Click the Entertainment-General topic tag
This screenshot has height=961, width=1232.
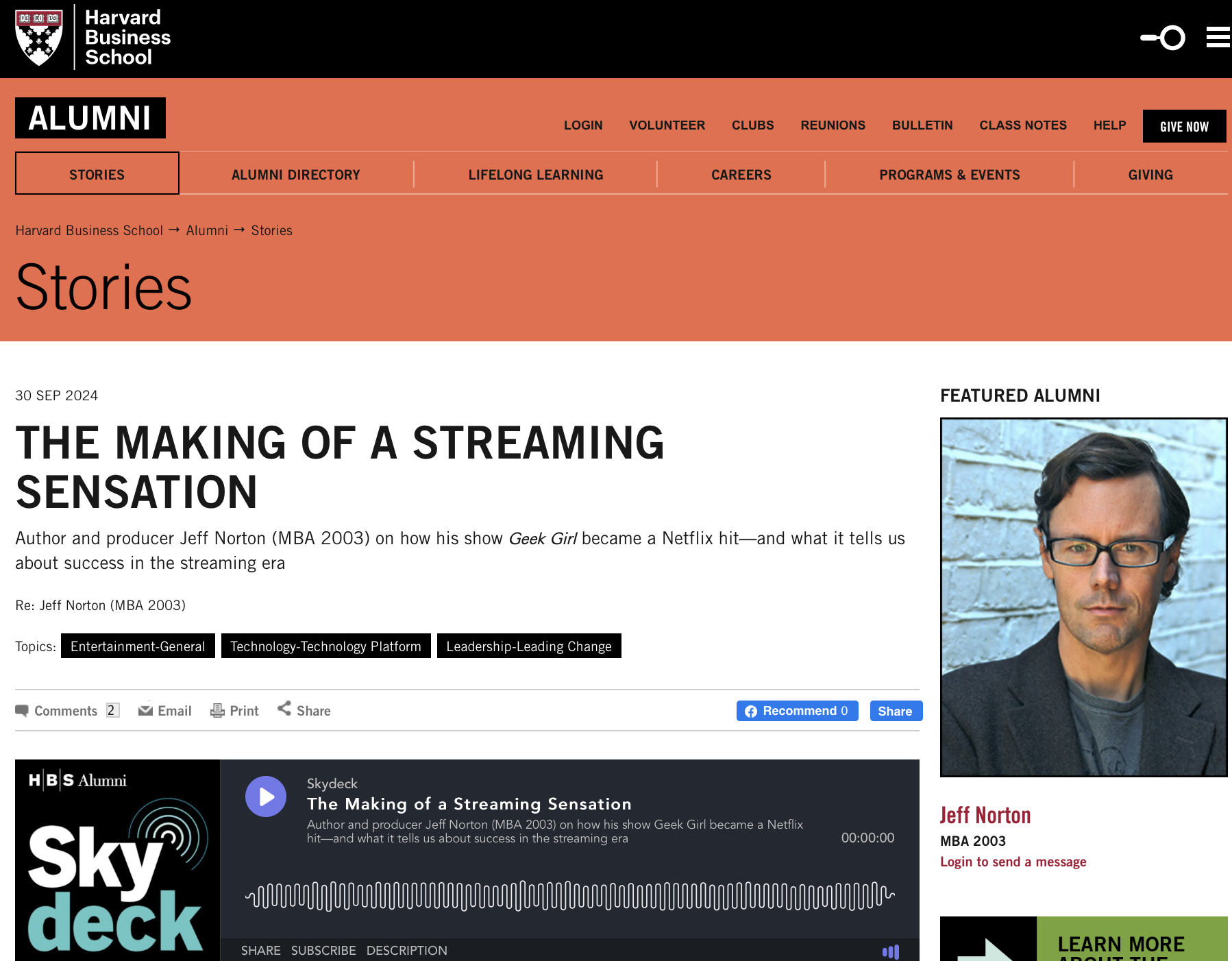click(138, 646)
